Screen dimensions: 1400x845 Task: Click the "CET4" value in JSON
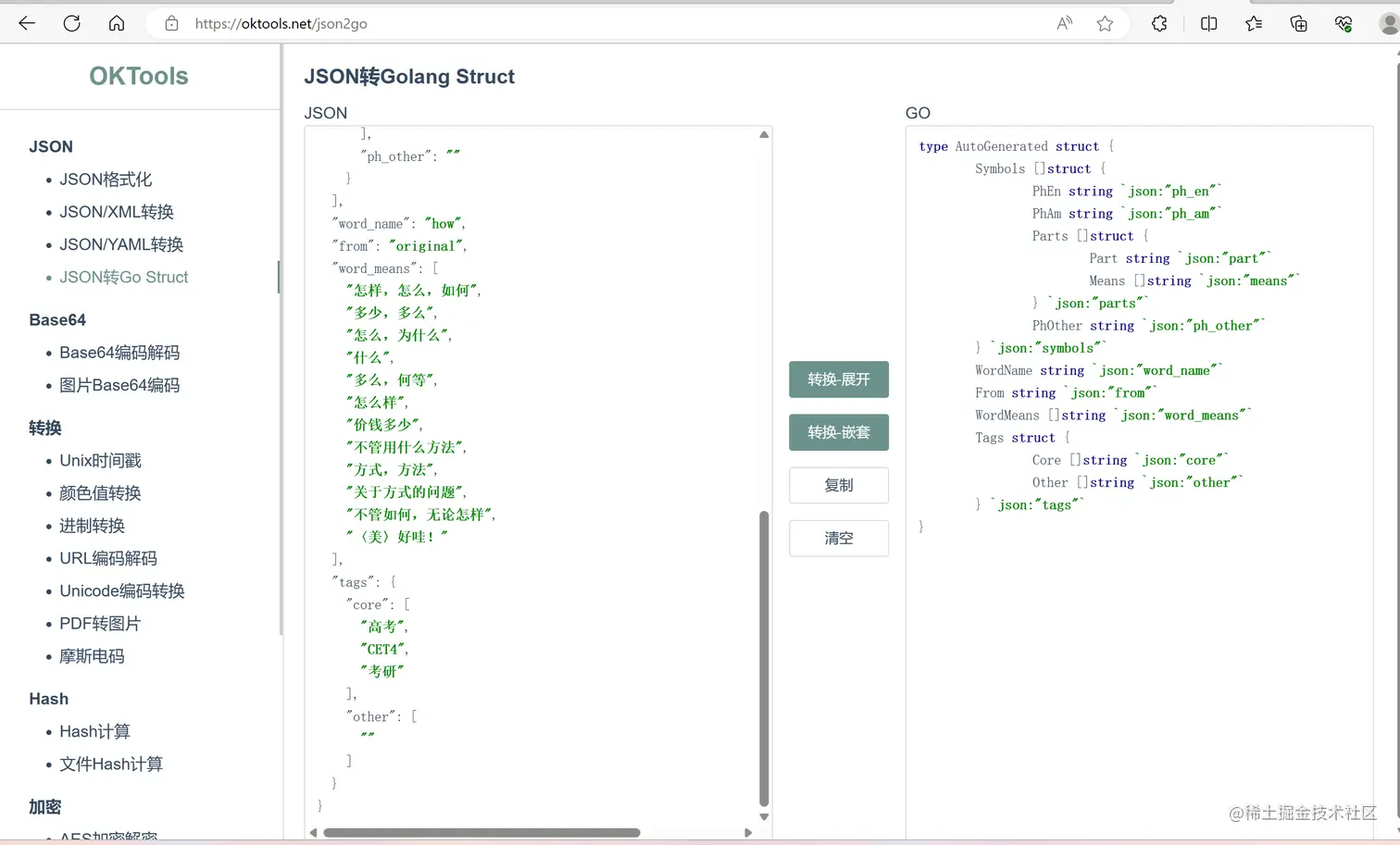click(x=382, y=650)
